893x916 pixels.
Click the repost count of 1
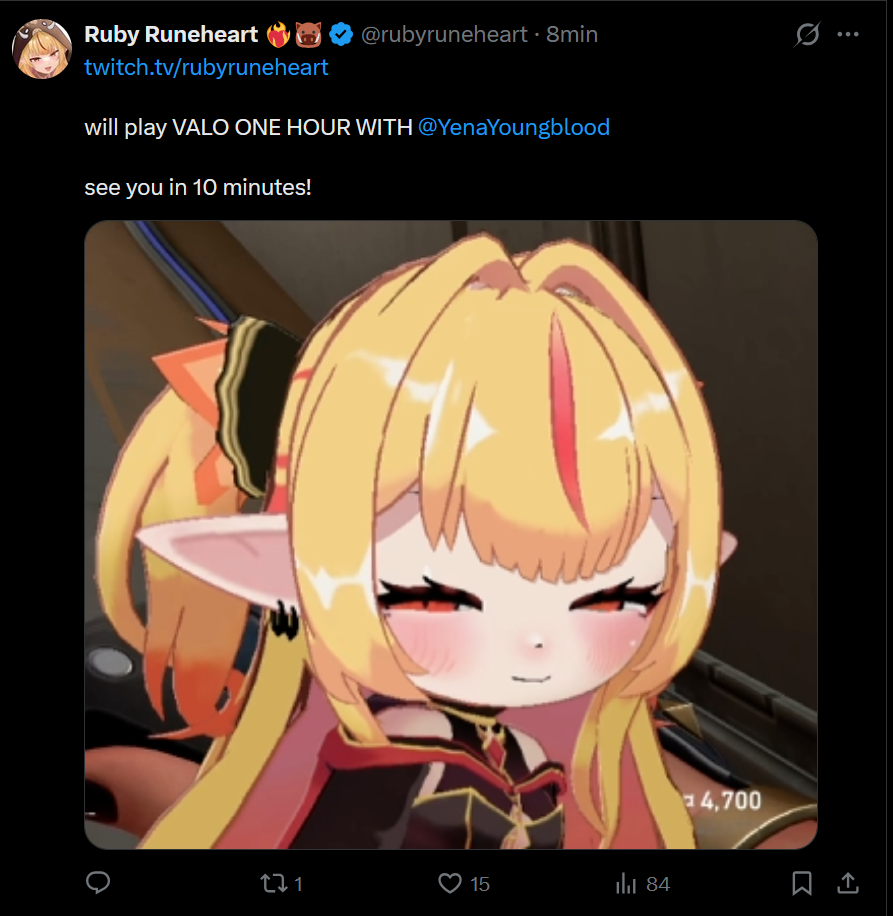(298, 884)
